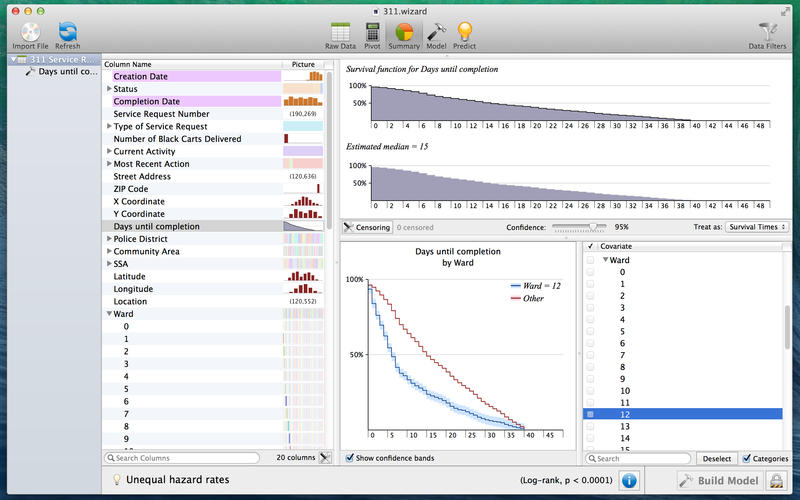Click the Deselect button
Image resolution: width=800 pixels, height=500 pixels.
click(716, 458)
